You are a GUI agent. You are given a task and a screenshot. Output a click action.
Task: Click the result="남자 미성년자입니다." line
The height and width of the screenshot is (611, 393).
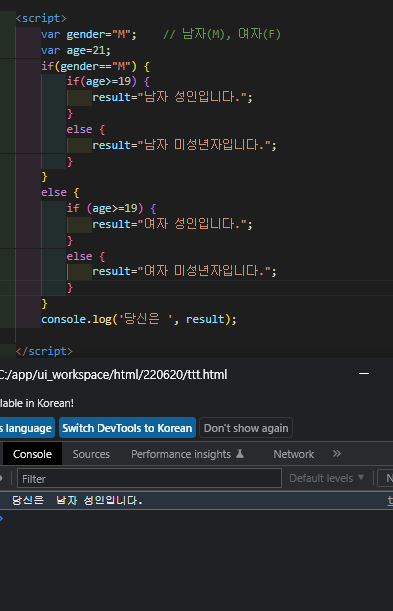click(x=184, y=145)
